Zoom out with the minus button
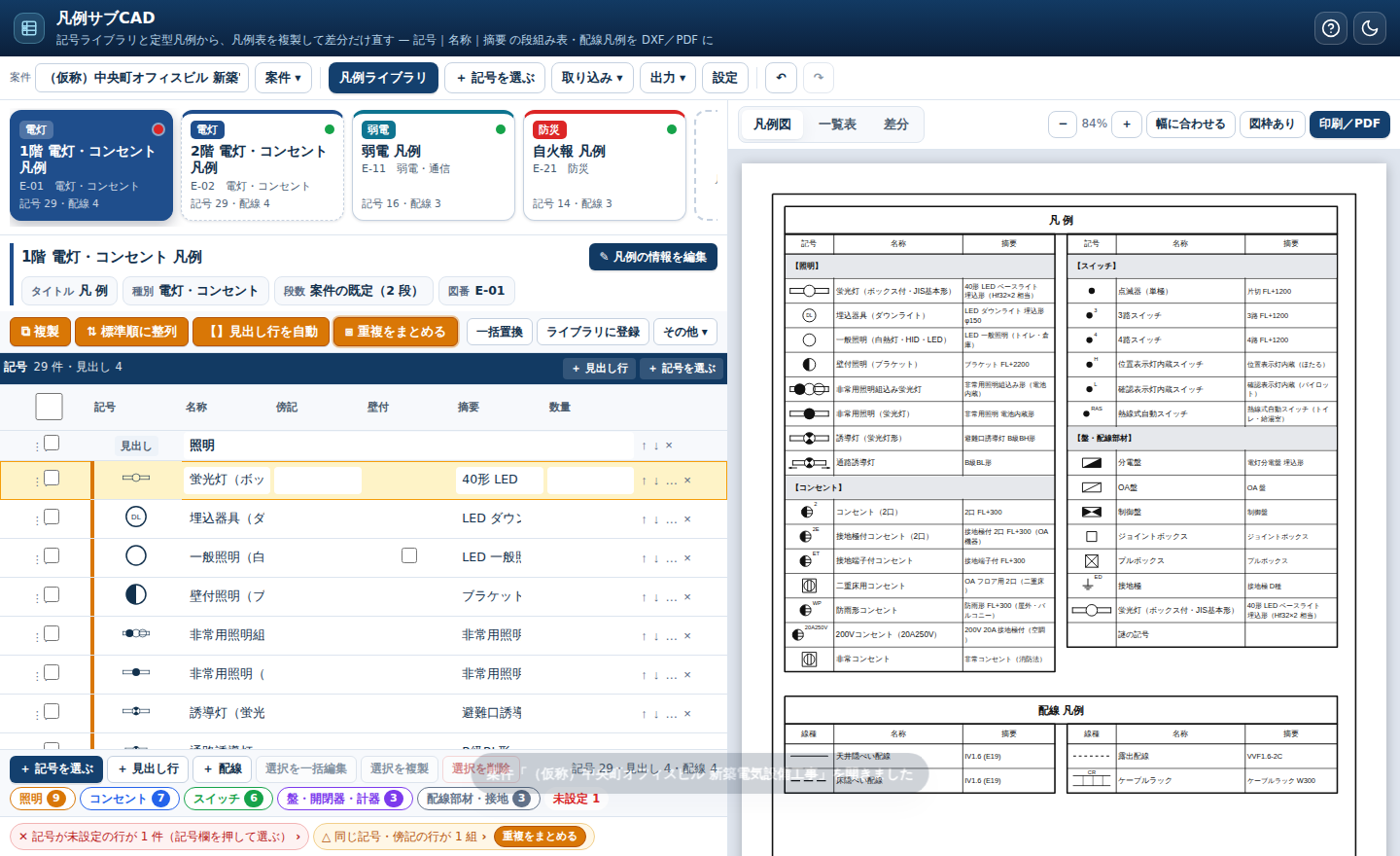 (1063, 124)
